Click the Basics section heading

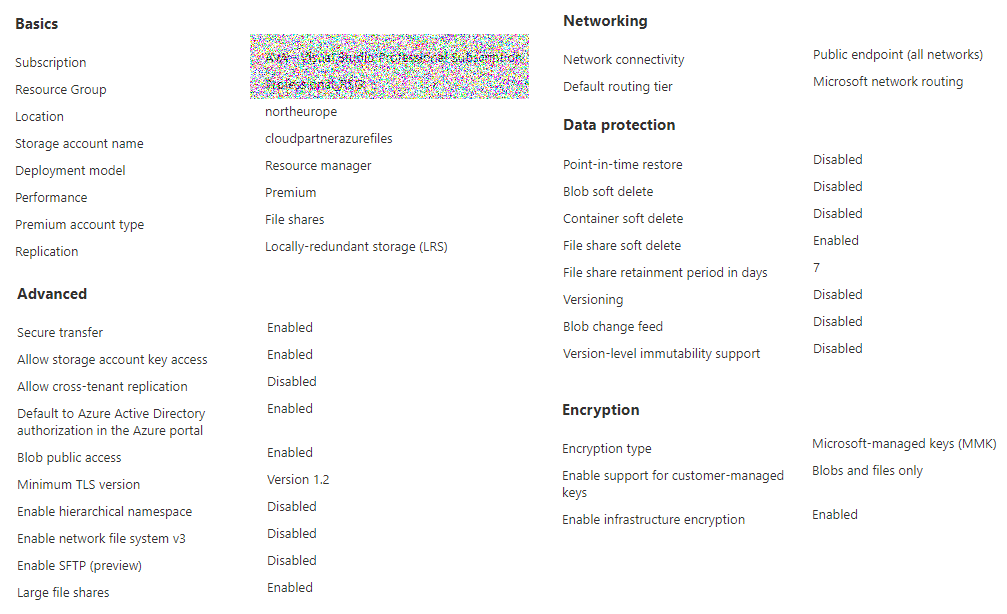click(37, 23)
